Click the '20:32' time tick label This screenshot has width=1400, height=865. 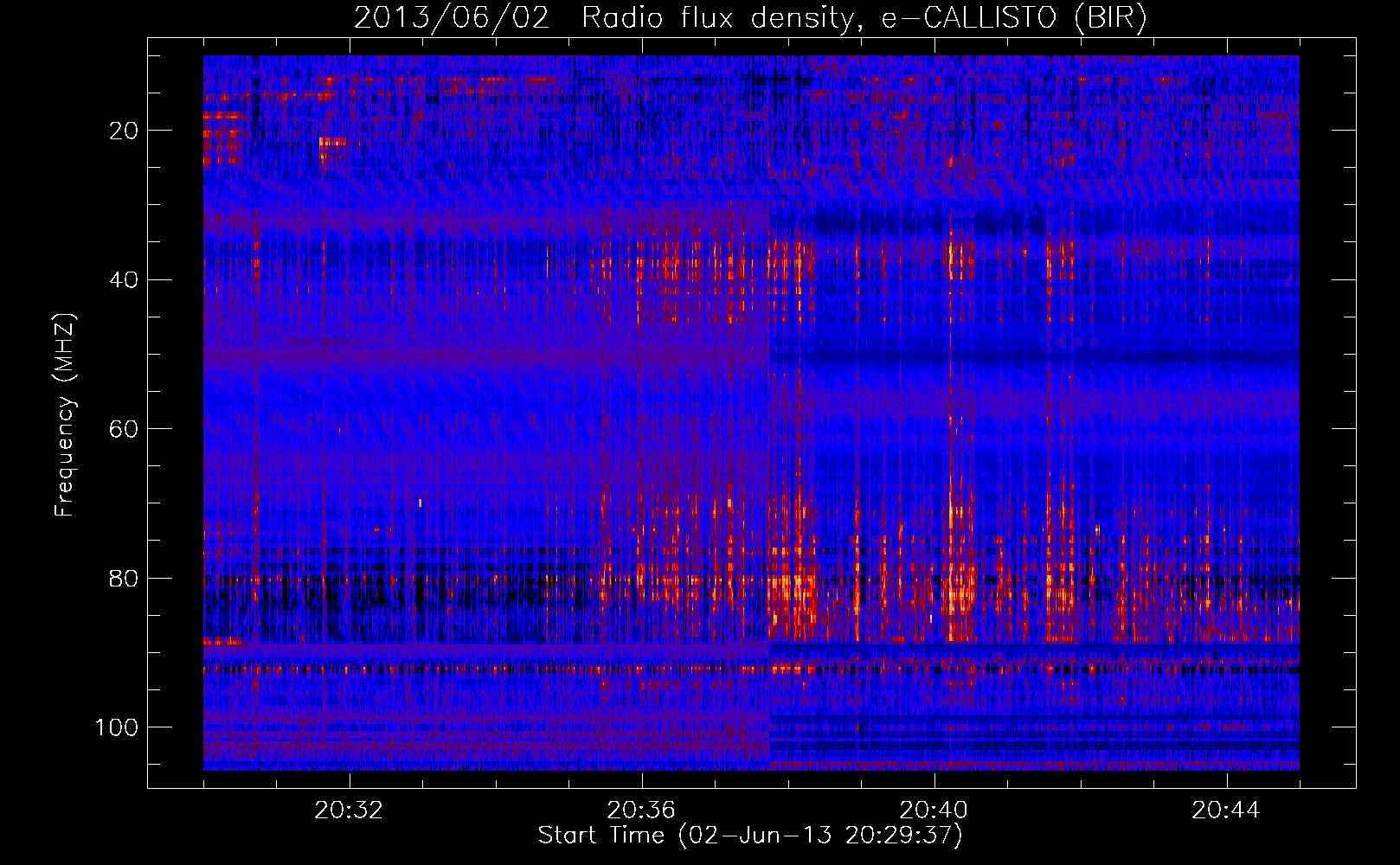[x=349, y=811]
